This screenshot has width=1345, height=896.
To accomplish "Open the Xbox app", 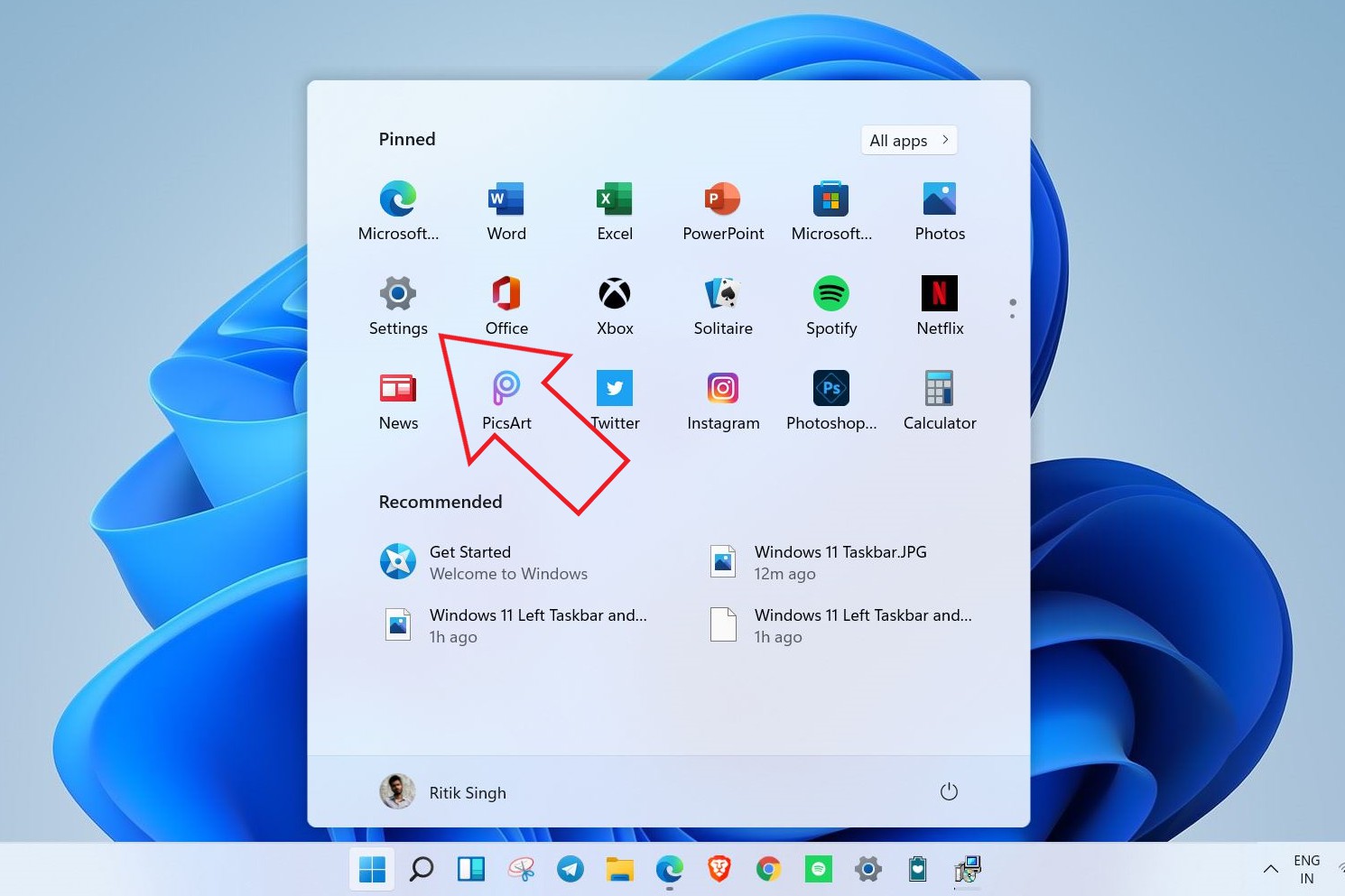I will pos(615,306).
